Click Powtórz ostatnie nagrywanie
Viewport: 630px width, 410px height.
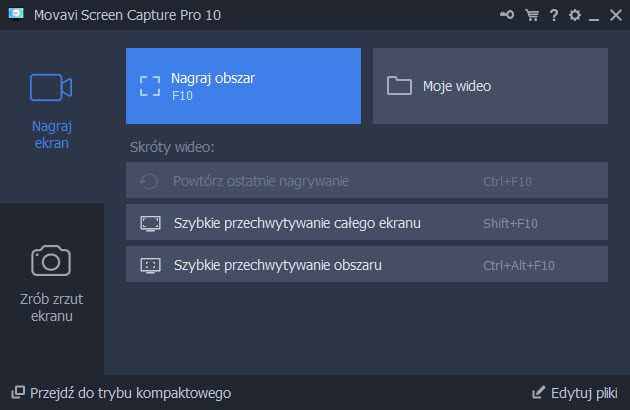(x=366, y=181)
